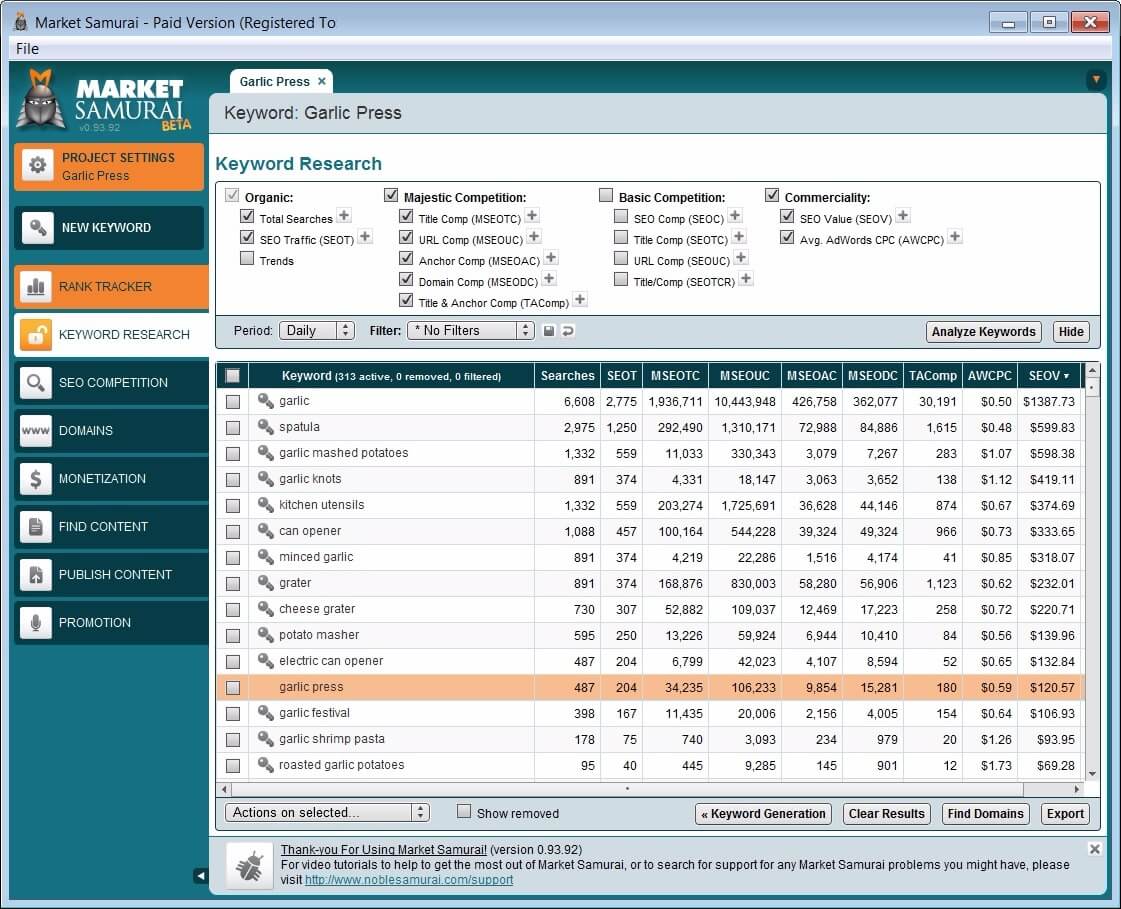
Task: Toggle Majestic Competition group checkbox
Action: click(391, 195)
